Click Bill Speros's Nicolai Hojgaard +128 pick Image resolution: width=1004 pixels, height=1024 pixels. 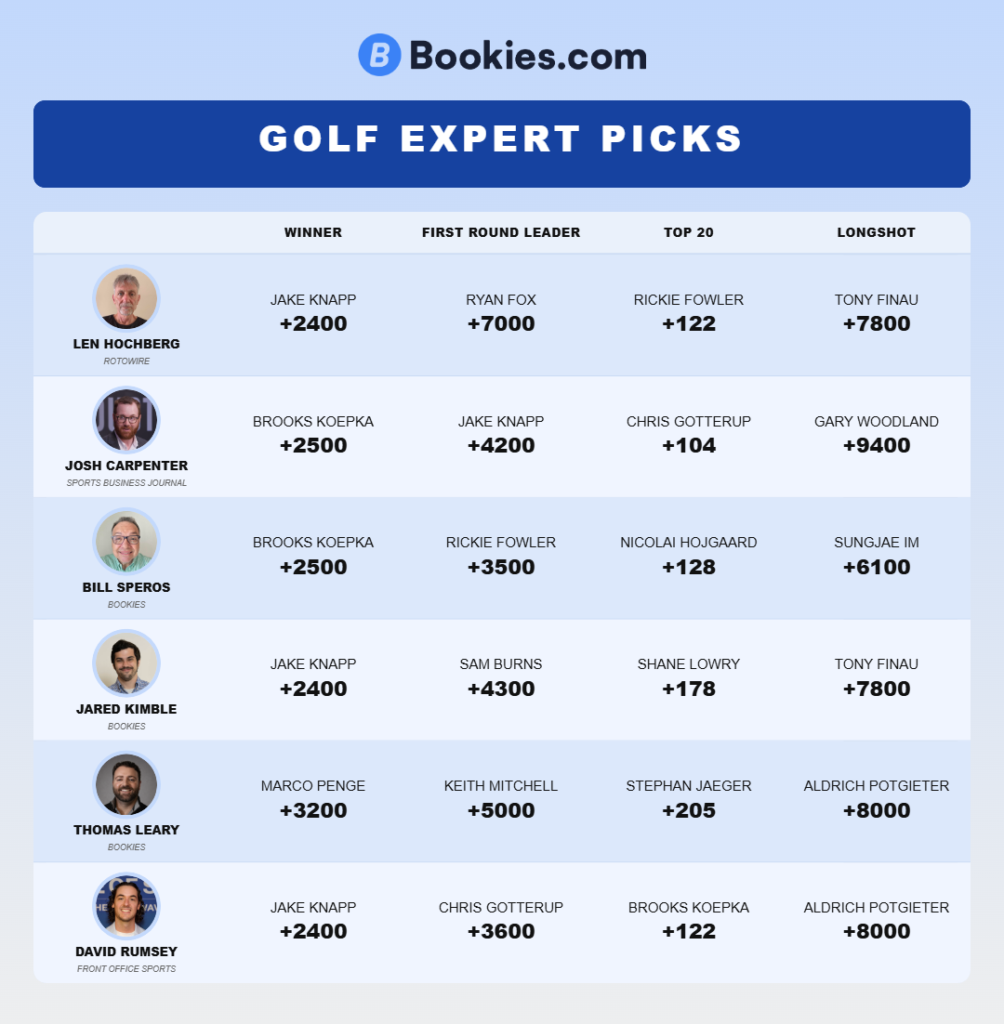click(689, 555)
